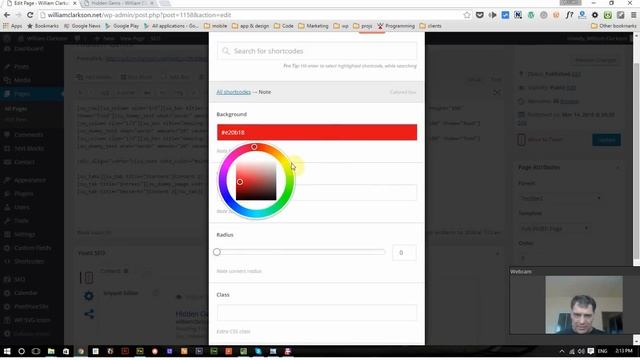Open the app & design bookmarks folder
The width and height of the screenshot is (640, 360).
pyautogui.click(x=251, y=26)
